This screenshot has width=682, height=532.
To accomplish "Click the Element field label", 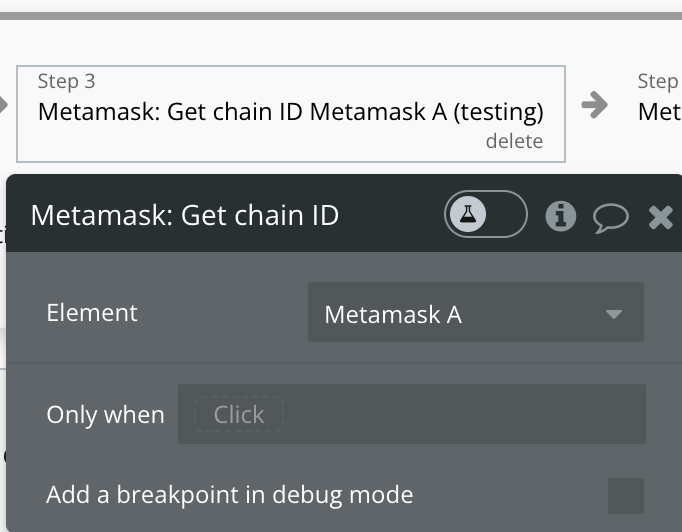I will (x=92, y=312).
